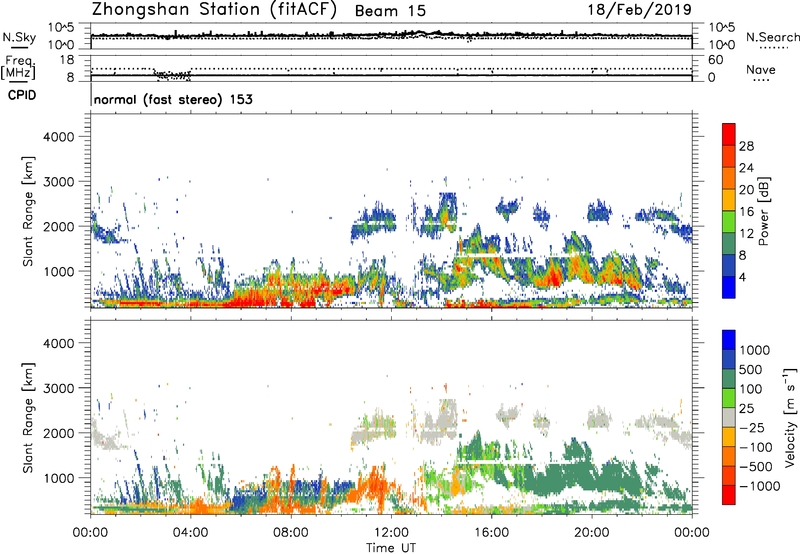Select the 4000 tick of power panel
Viewport: 800px width, 554px height.
coord(59,137)
